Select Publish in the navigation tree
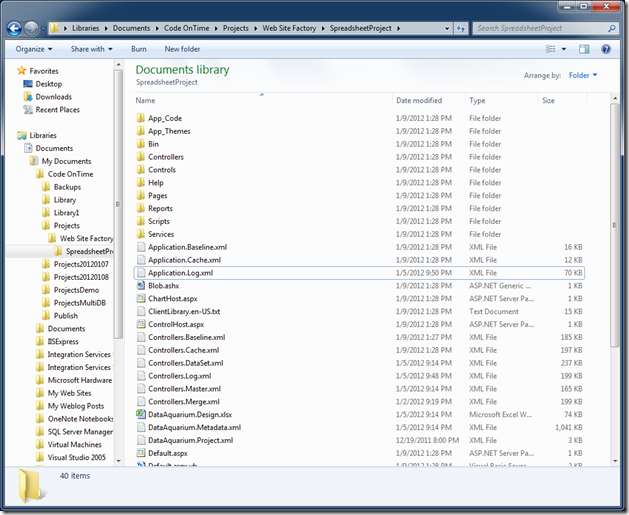Image resolution: width=629 pixels, height=515 pixels. point(66,316)
